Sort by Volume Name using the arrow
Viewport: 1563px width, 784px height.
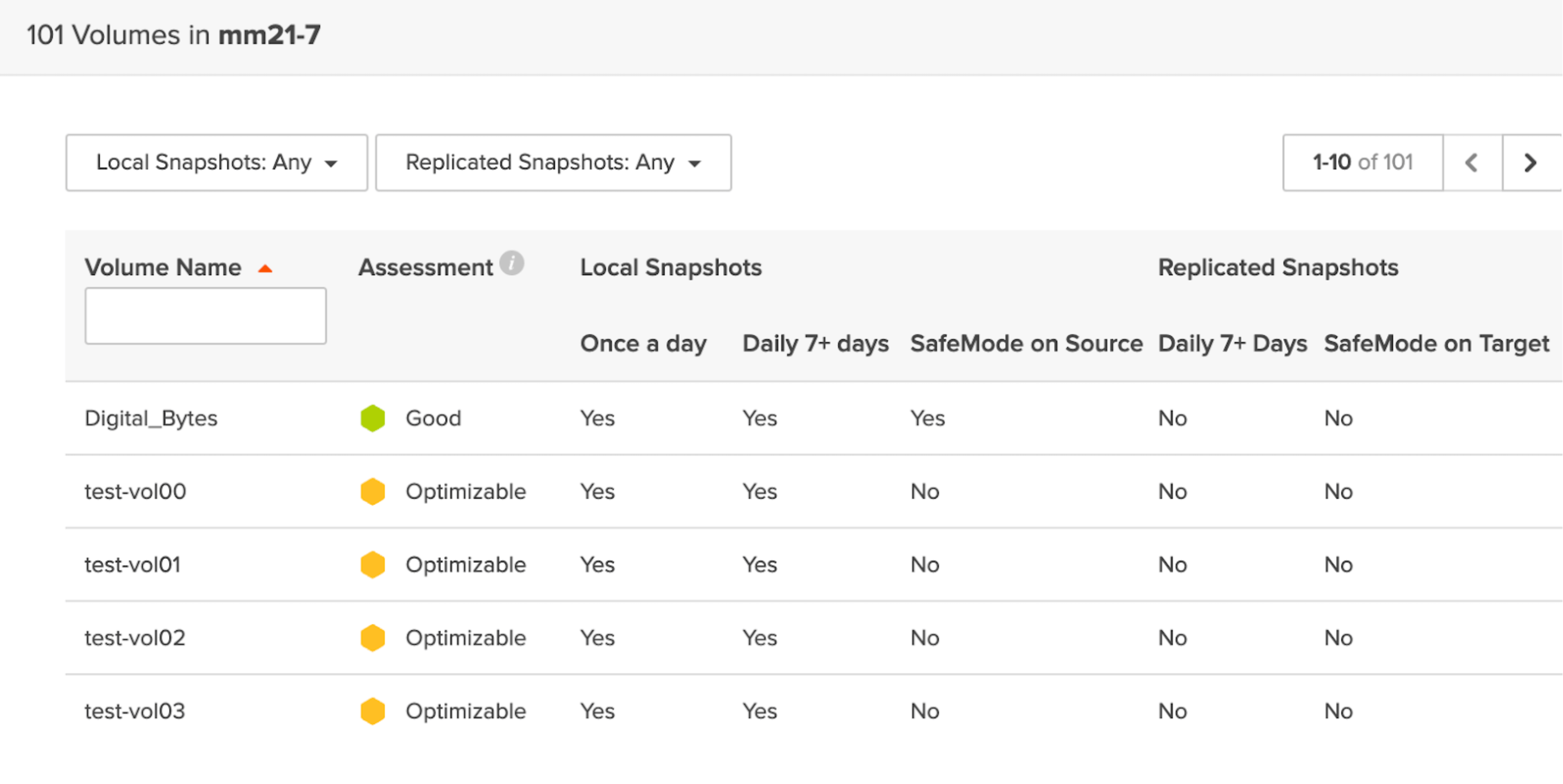coord(265,268)
